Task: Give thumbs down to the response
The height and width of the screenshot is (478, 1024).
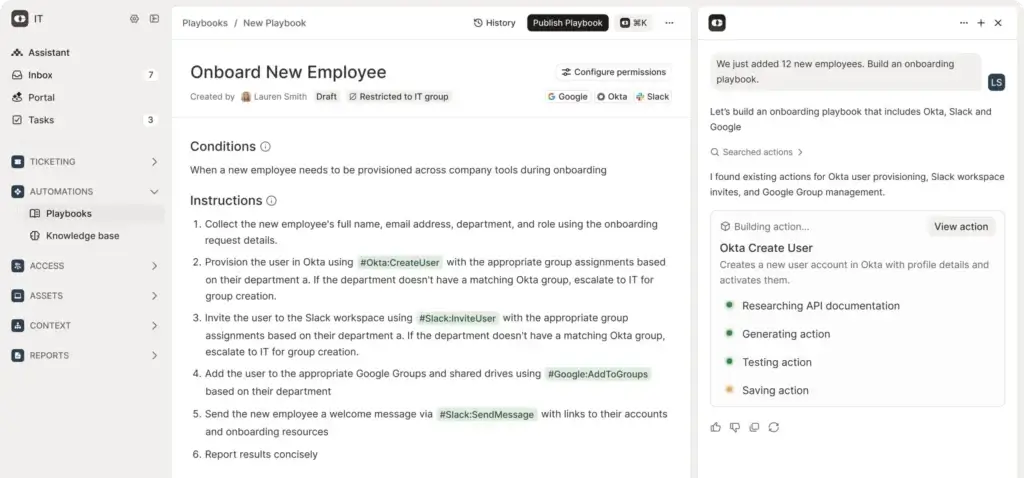Action: (x=735, y=427)
